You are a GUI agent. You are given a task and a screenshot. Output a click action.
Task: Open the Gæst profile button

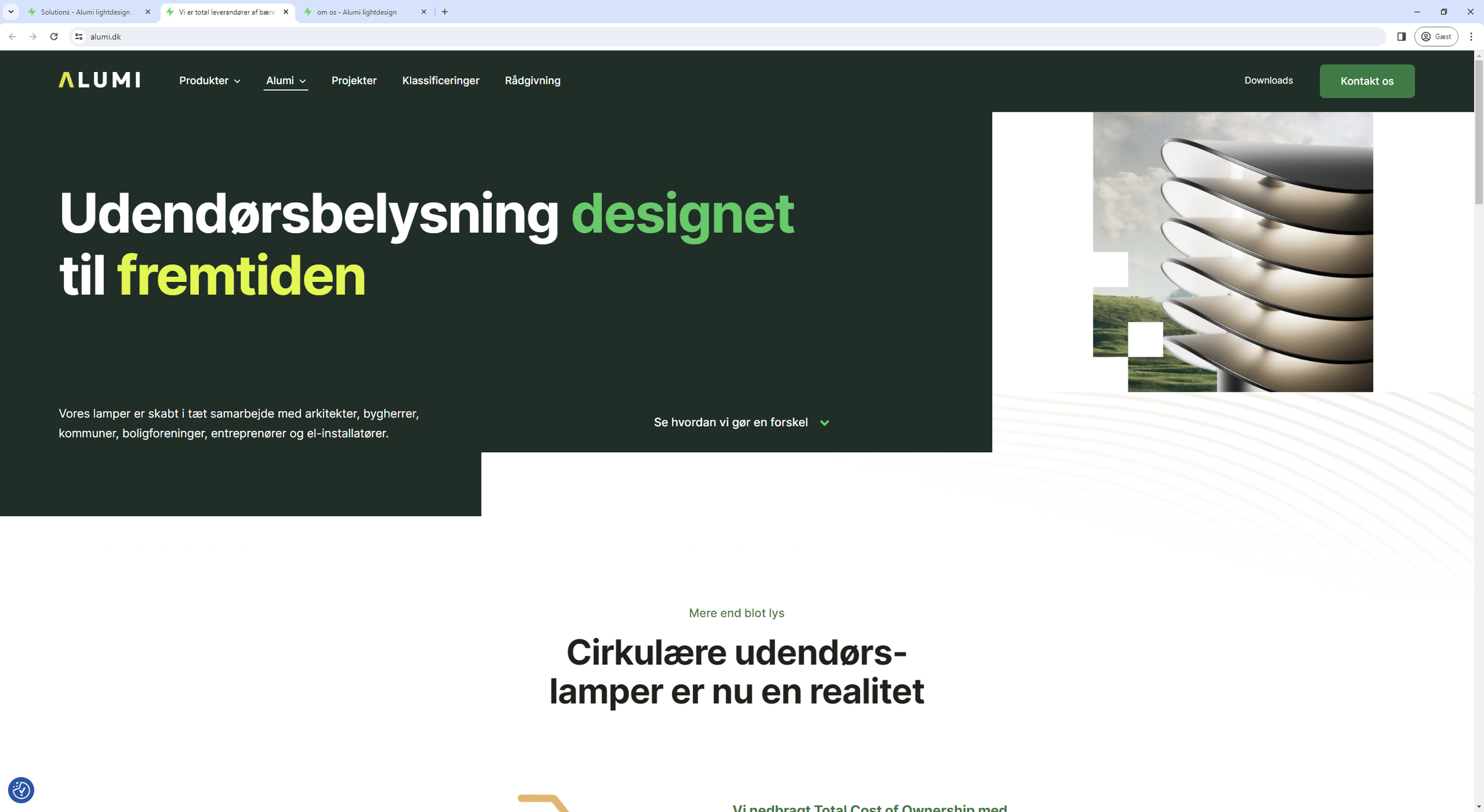point(1437,37)
